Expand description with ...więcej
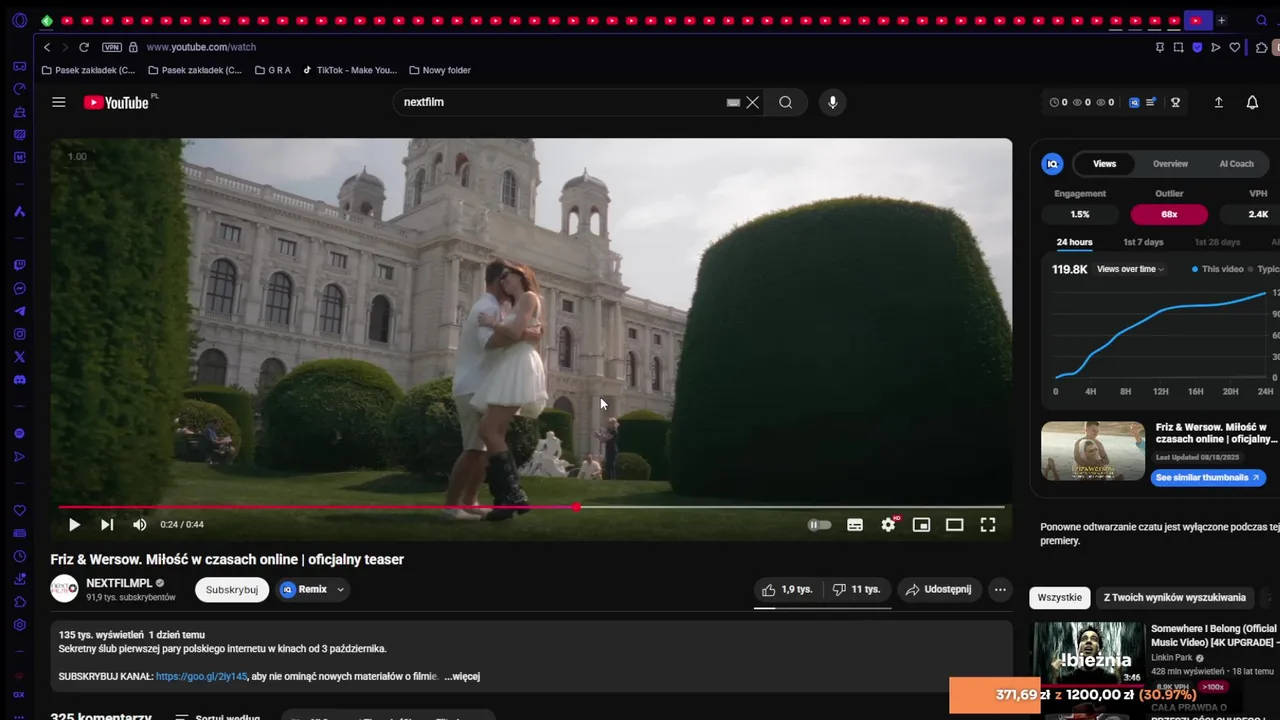Viewport: 1280px width, 720px height. [462, 677]
